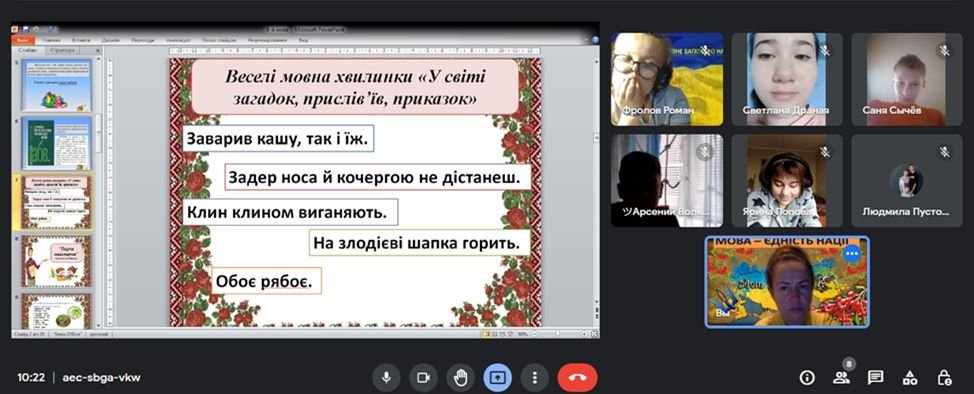Stop presenting with the screen share button
This screenshot has width=974, height=394.
(x=498, y=377)
